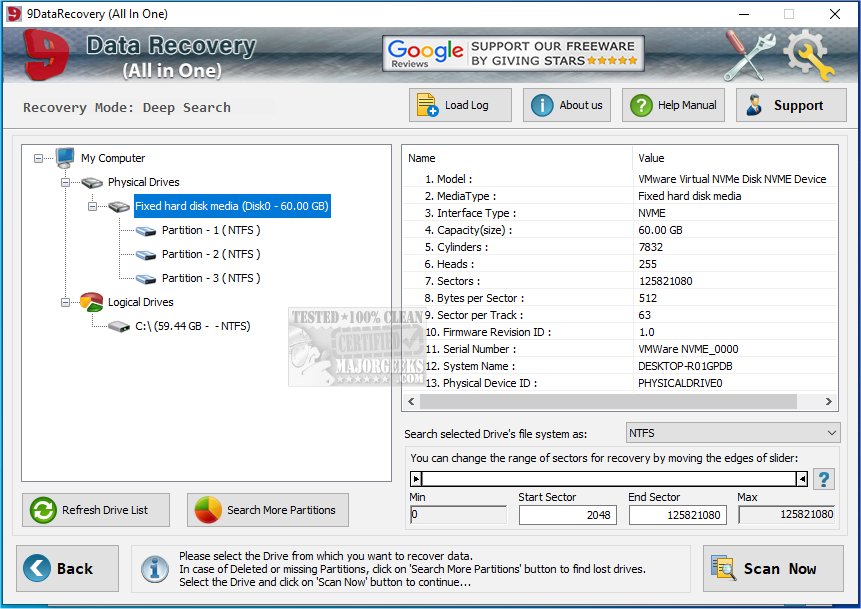This screenshot has width=861, height=609.
Task: Click the properties list right scroll arrow
Action: pos(829,401)
